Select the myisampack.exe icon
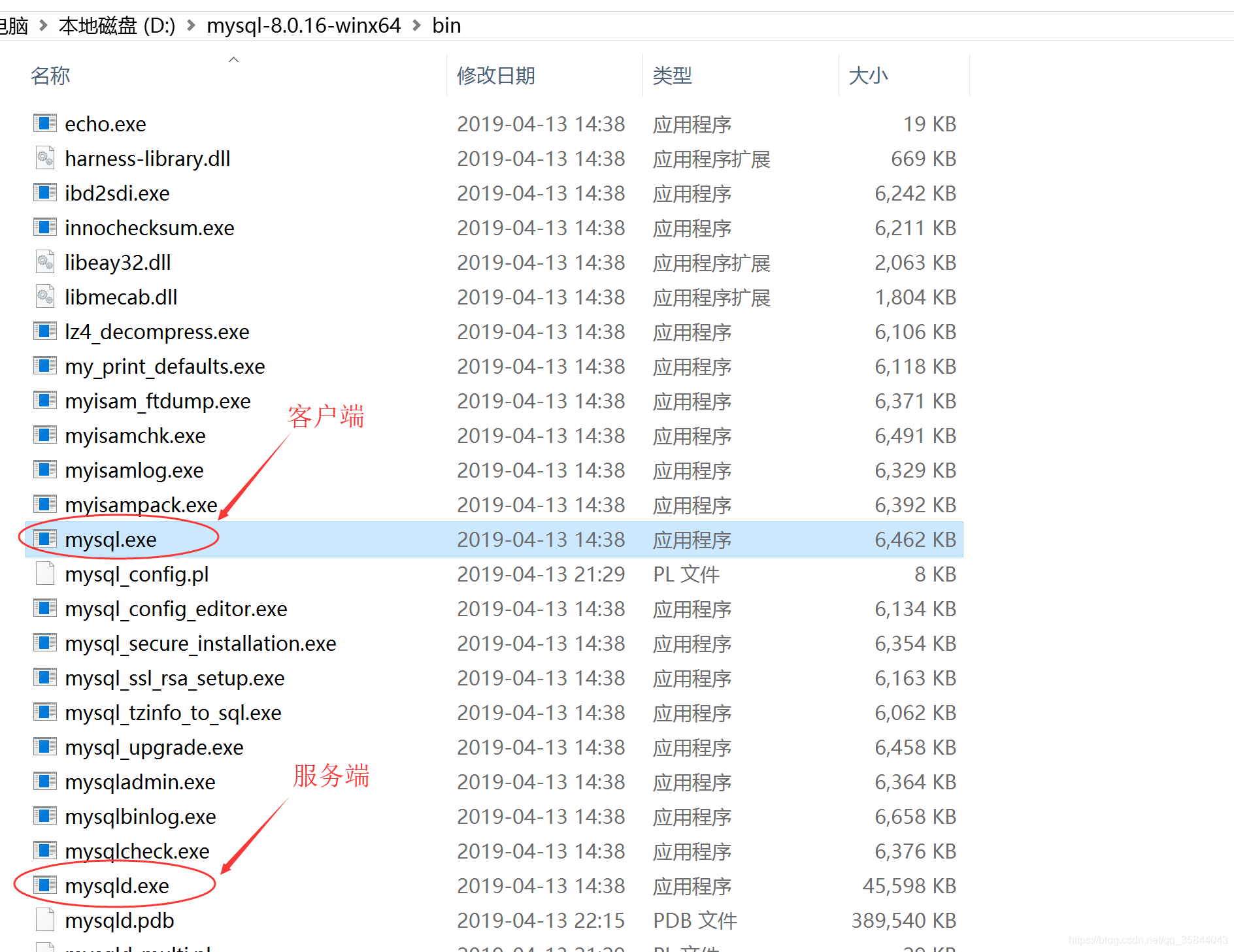Screen dimensions: 1234x952 (45, 504)
